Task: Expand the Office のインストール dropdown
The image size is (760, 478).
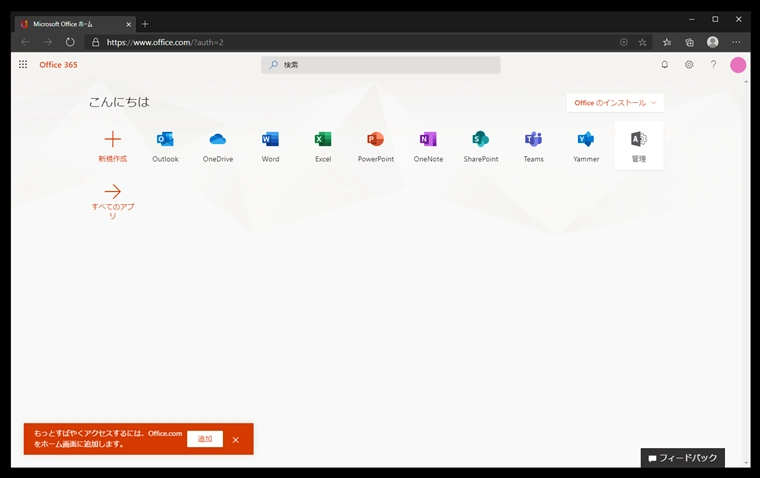Action: 616,103
